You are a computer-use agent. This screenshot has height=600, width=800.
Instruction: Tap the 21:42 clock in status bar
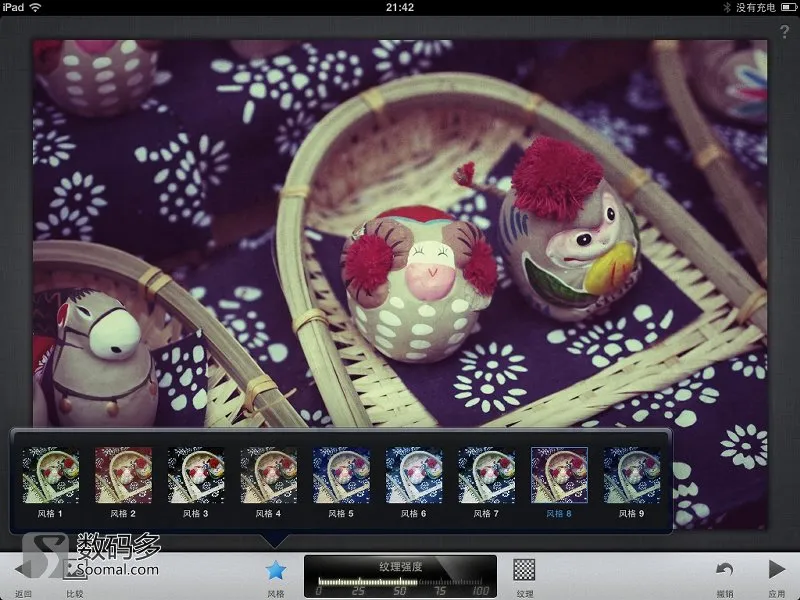tap(399, 7)
